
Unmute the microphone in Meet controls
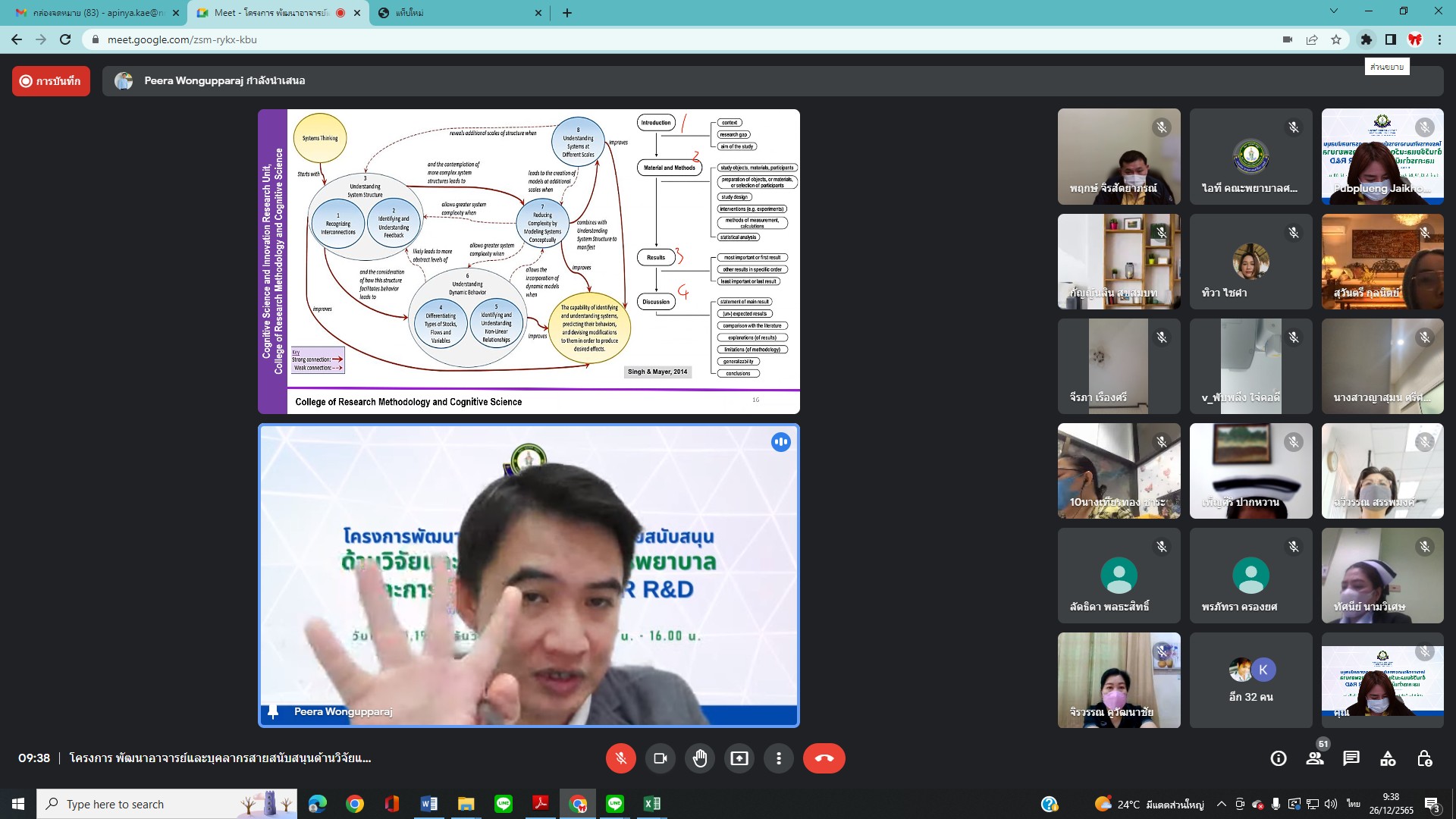click(620, 758)
